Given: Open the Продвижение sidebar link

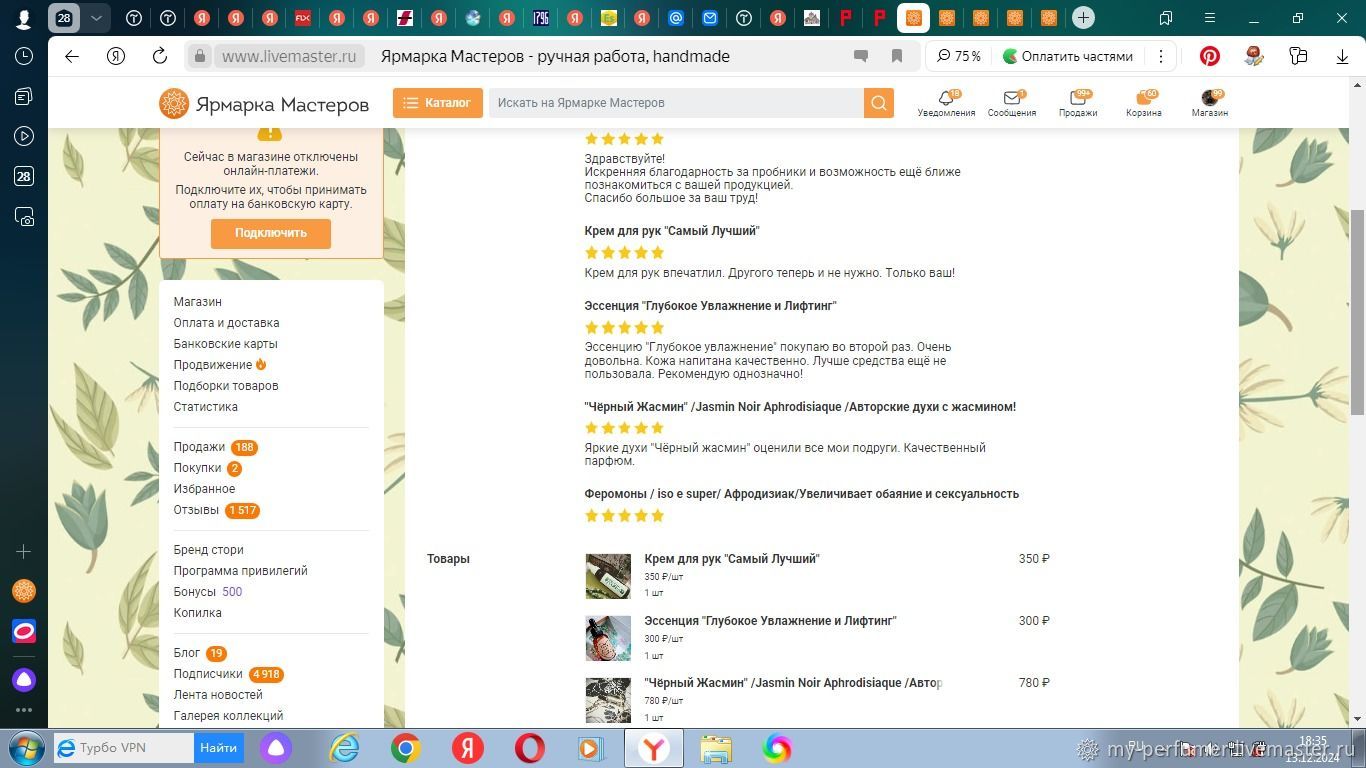Looking at the screenshot, I should click(x=213, y=365).
